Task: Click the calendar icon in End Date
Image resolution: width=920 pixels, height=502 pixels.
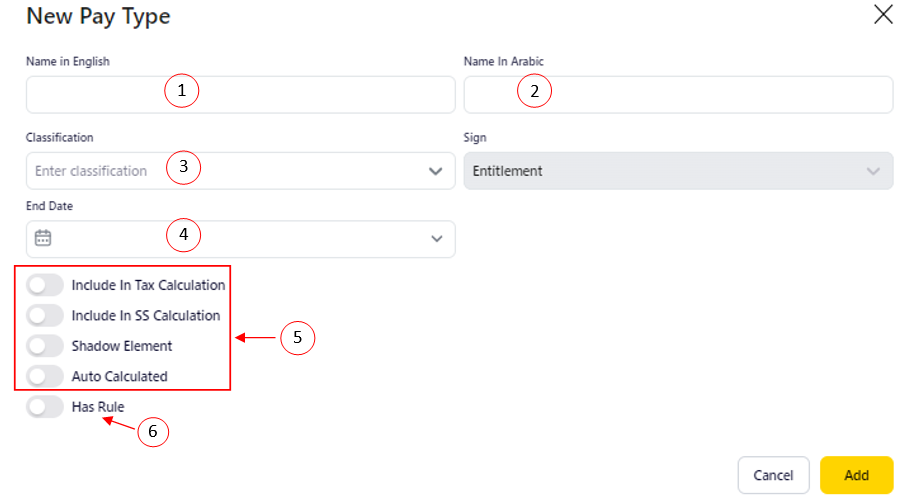Action: (43, 238)
